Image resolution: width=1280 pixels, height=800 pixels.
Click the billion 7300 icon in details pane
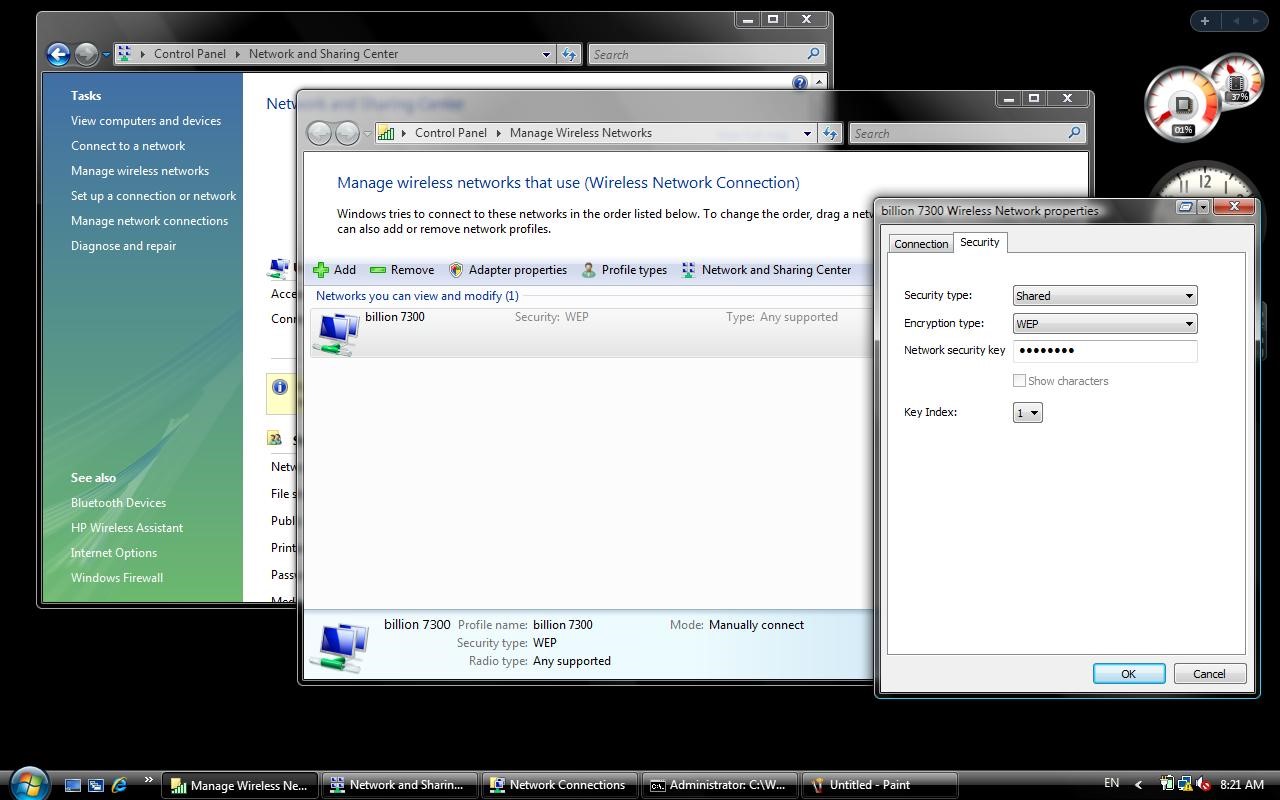tap(339, 646)
